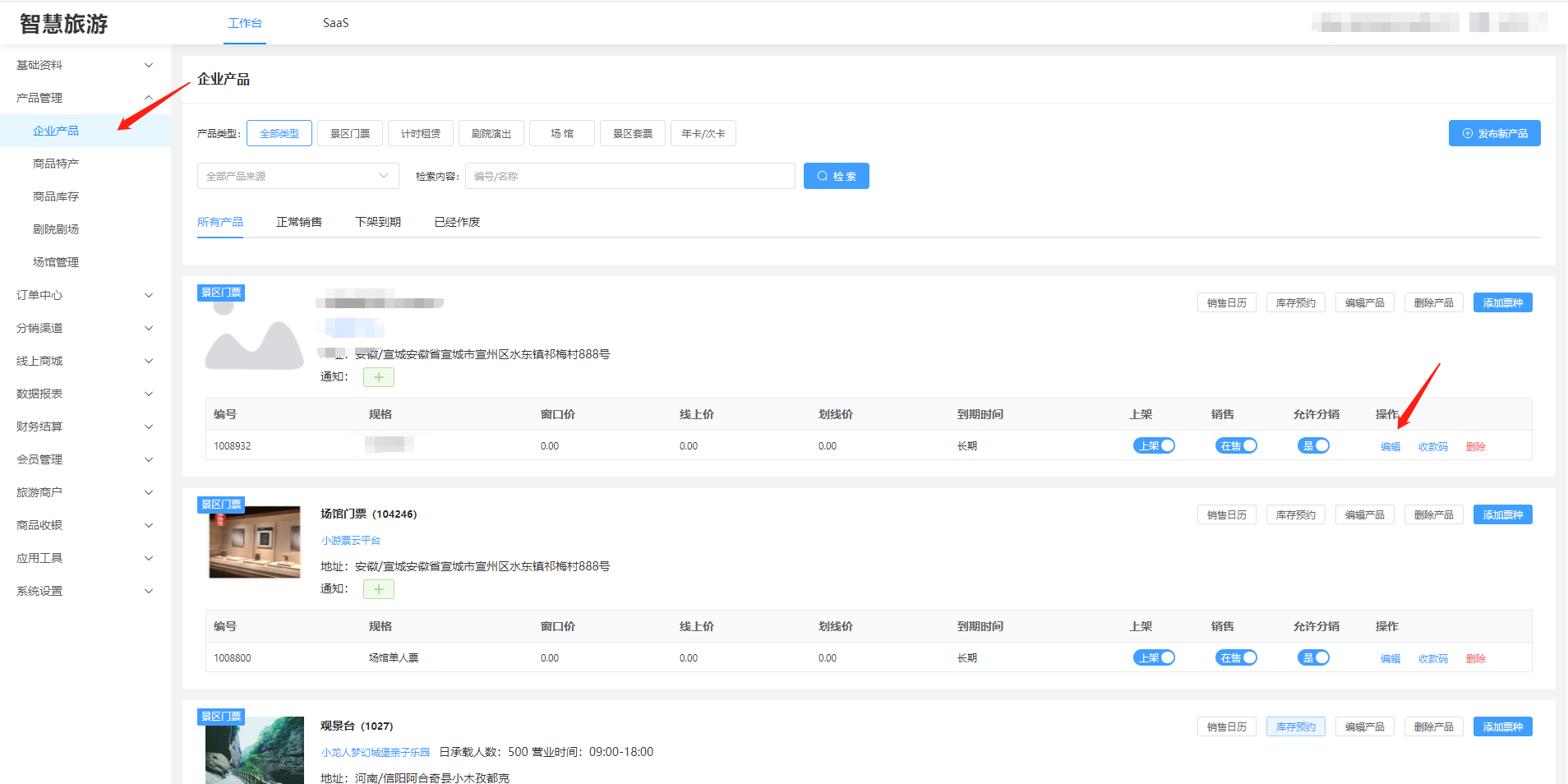Click the green plus notification icon for 场馆门票

coord(378,589)
